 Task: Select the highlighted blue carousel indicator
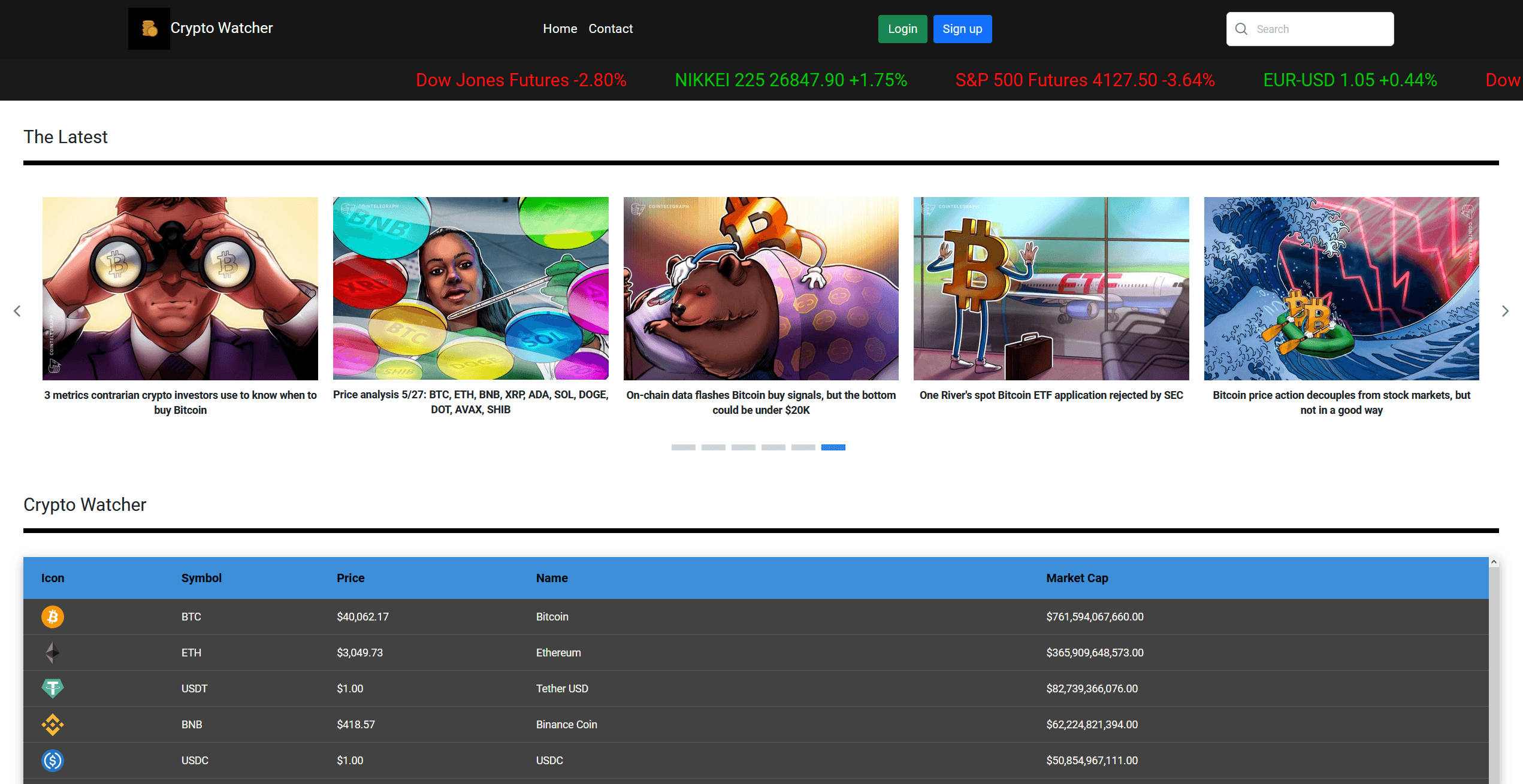tap(833, 447)
